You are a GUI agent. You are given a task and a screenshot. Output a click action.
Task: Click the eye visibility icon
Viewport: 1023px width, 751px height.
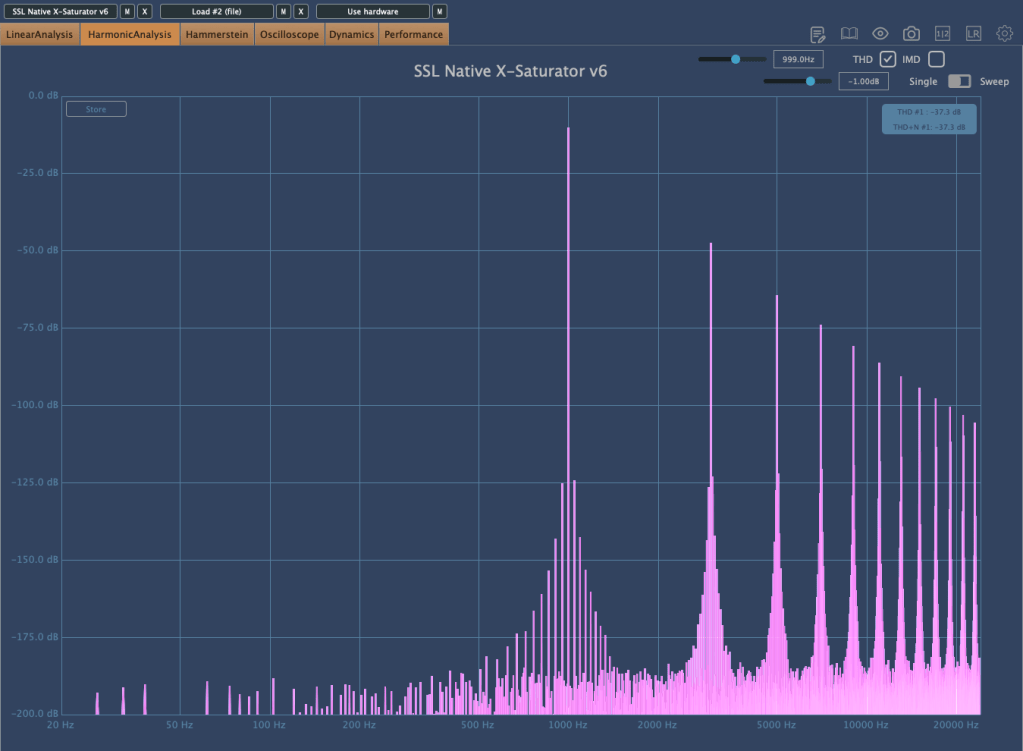880,34
